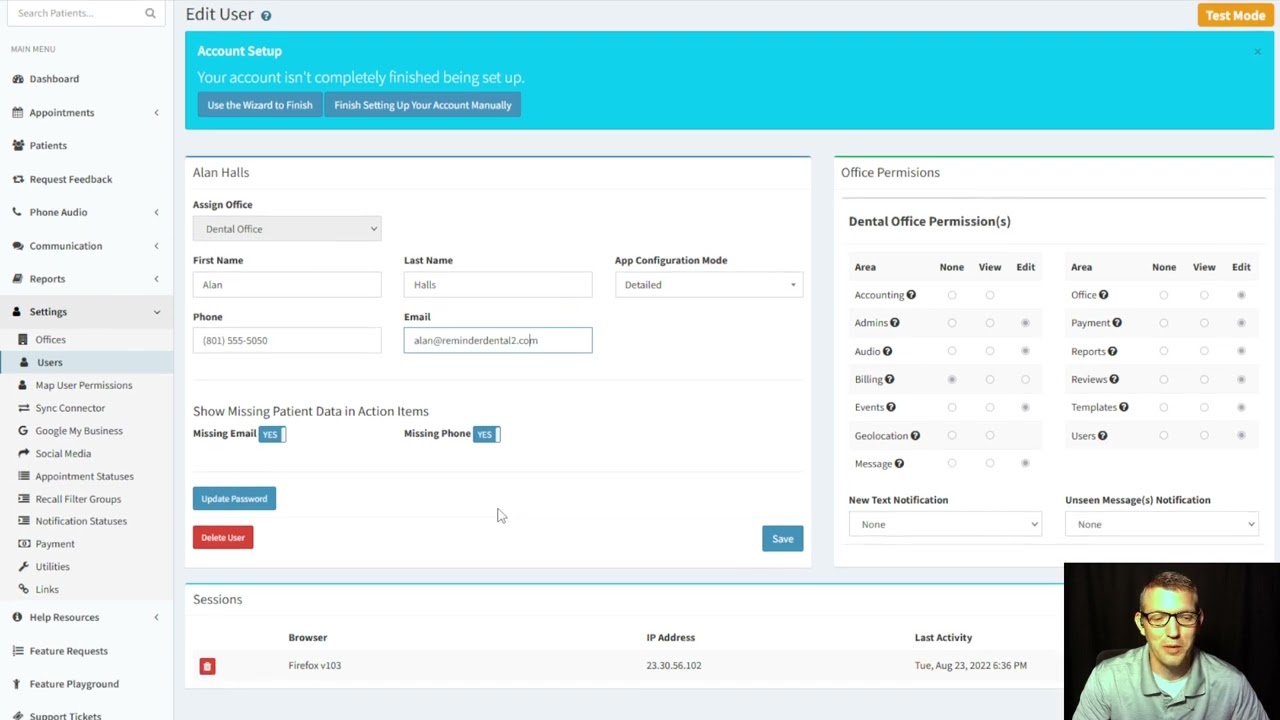1280x720 pixels.
Task: Click the Admins help question icon
Action: [895, 323]
